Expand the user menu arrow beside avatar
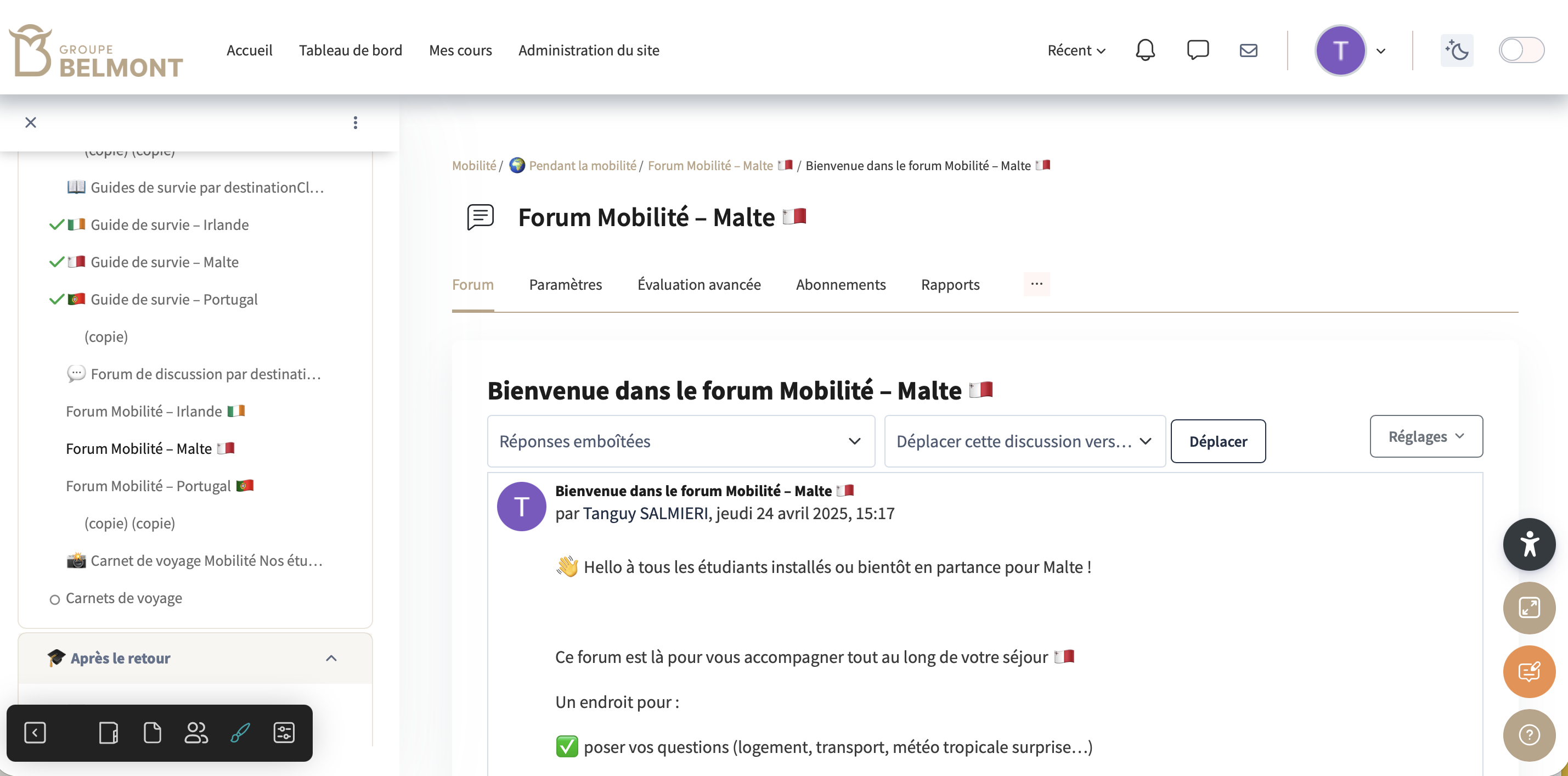Viewport: 1568px width, 776px height. [x=1380, y=51]
